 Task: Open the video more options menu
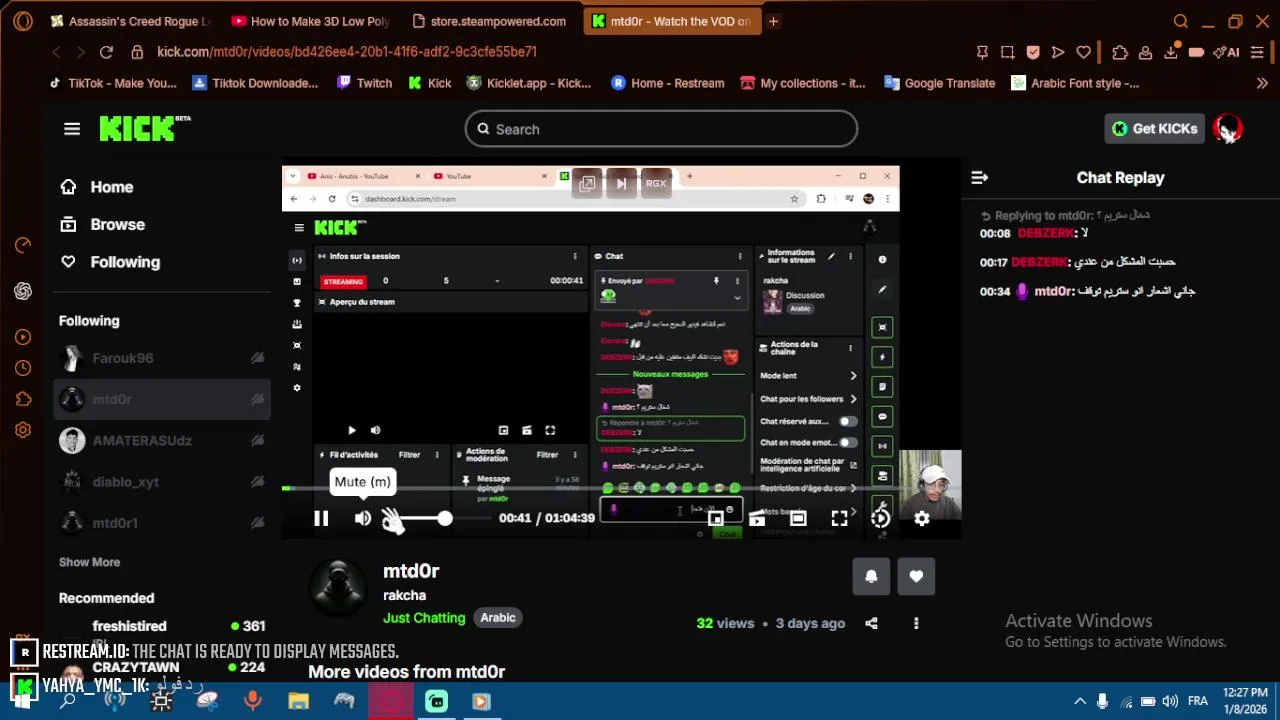tap(916, 623)
